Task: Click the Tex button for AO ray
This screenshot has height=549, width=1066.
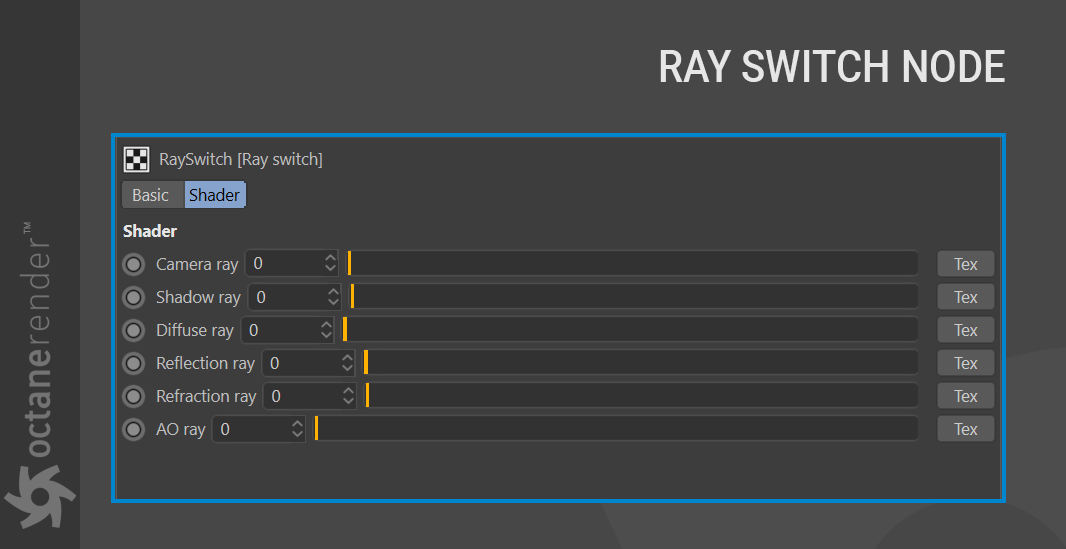Action: [965, 429]
